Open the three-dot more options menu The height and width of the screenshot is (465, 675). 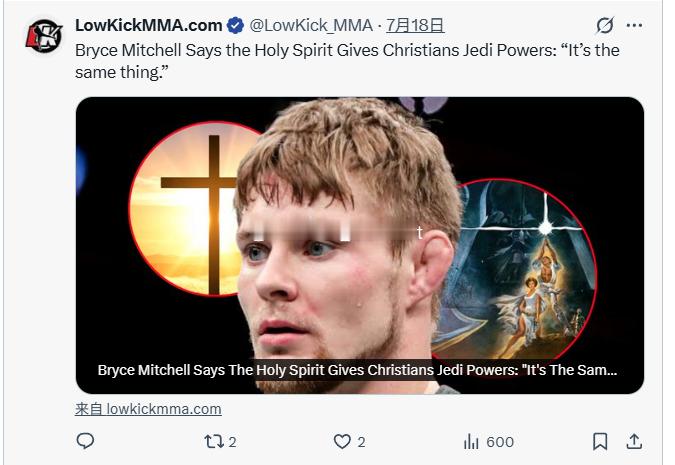pyautogui.click(x=635, y=25)
